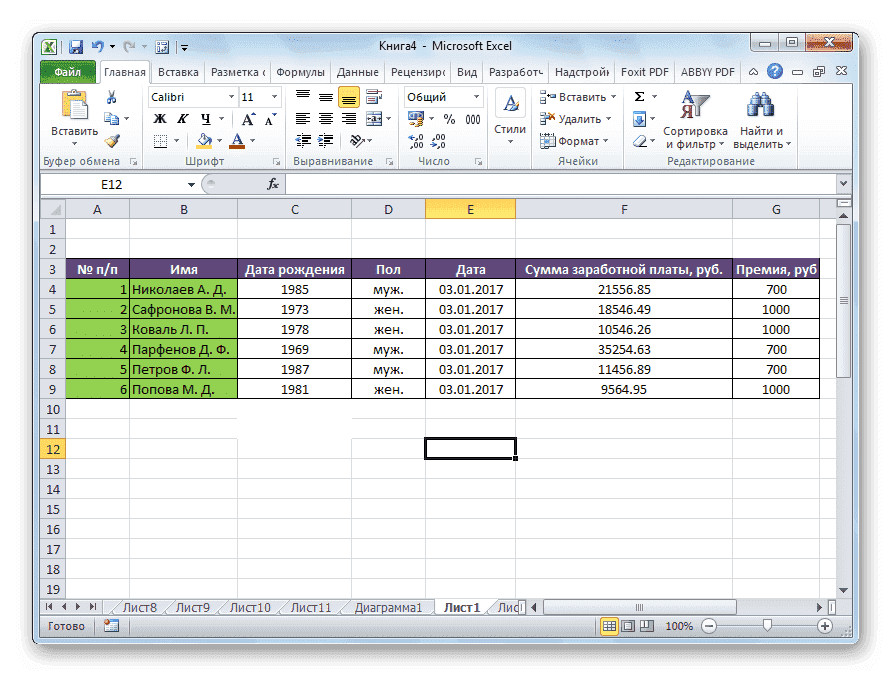Screen dimensions: 892x677
Task: Click the AutoSum sigma icon
Action: click(x=638, y=97)
